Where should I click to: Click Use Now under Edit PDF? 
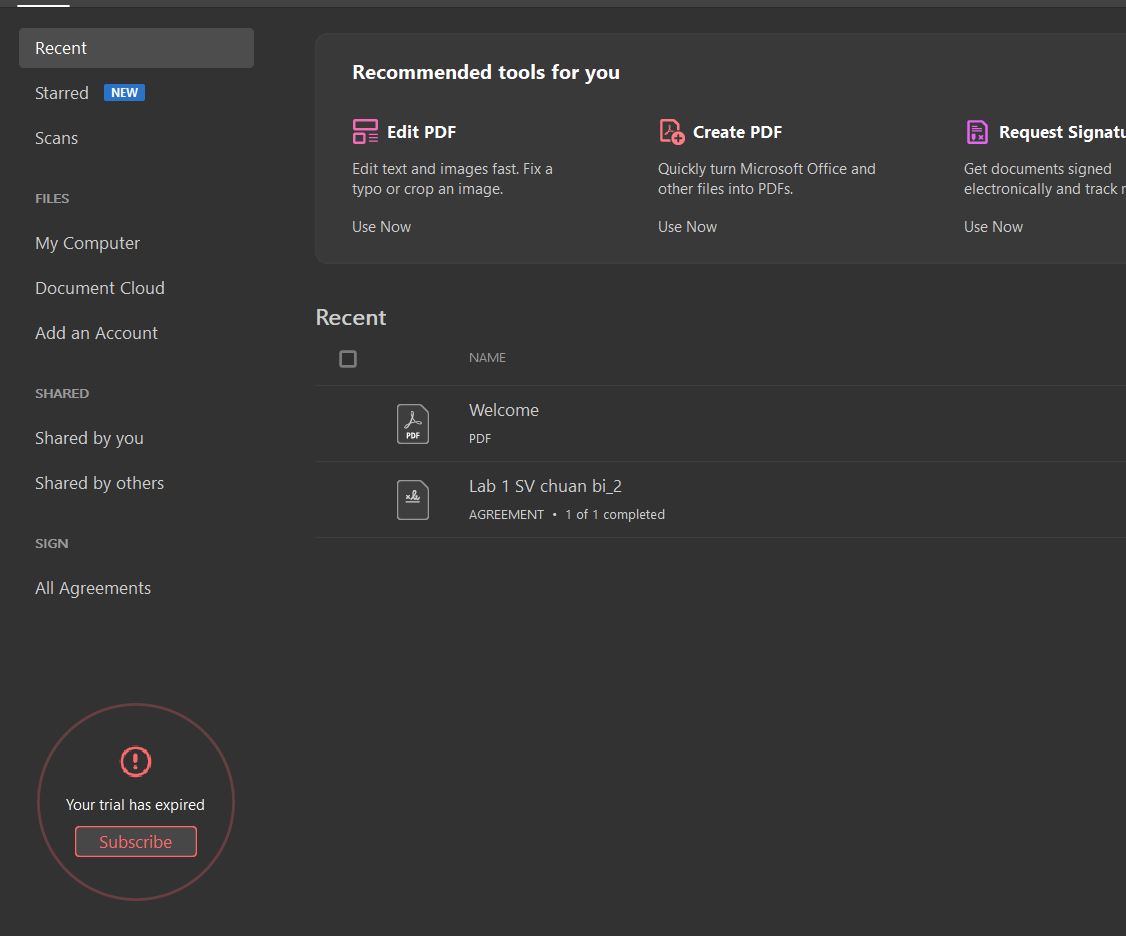tap(381, 227)
